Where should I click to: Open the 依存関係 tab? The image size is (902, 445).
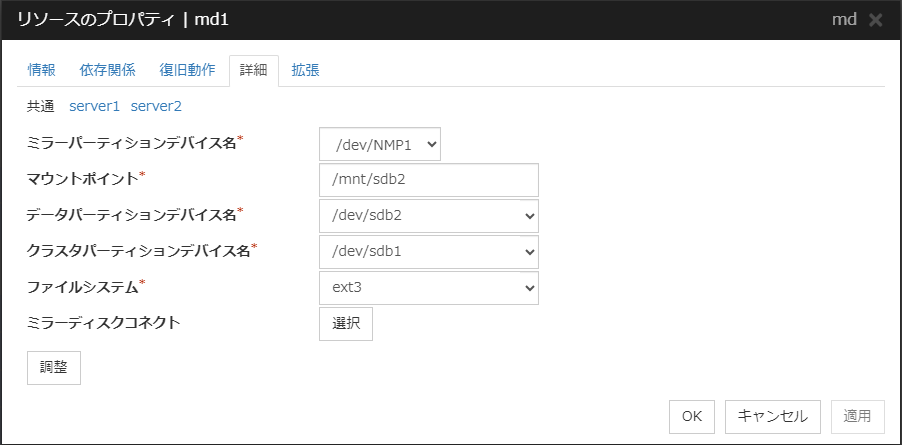coord(107,70)
